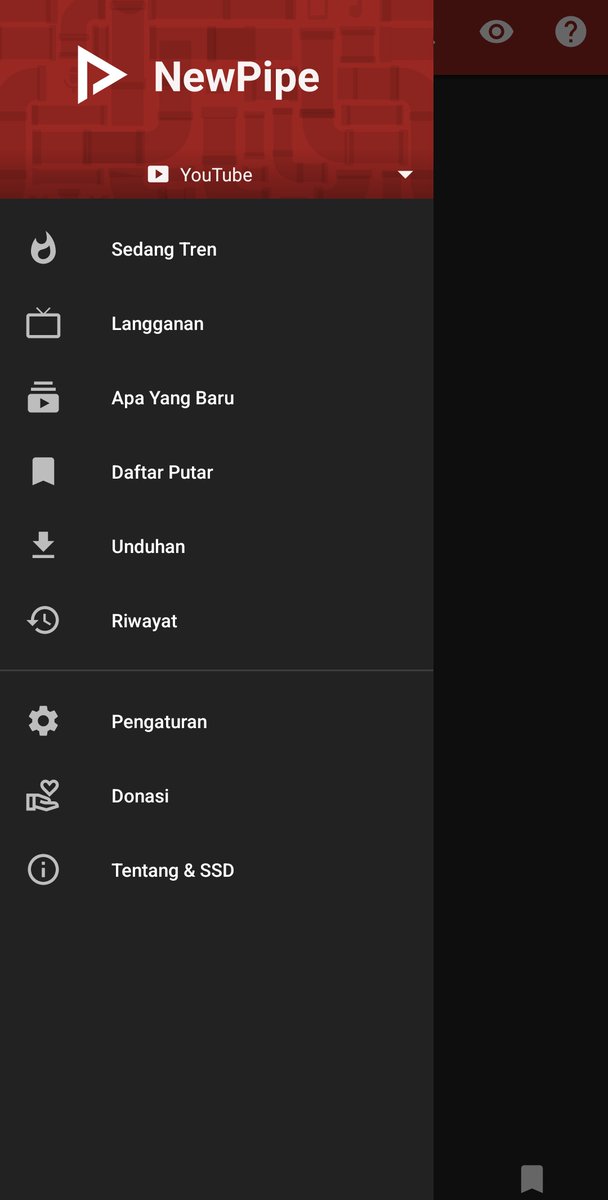Click the NewPipe logo in the header
The width and height of the screenshot is (608, 1200).
click(102, 75)
